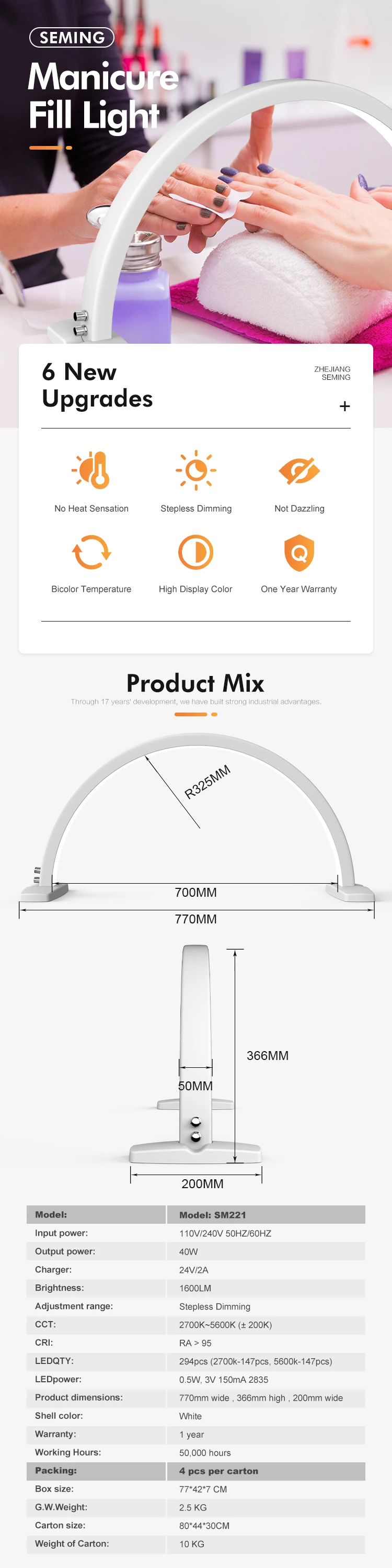The width and height of the screenshot is (392, 1568).
Task: Click the Manicure Fill Light headline
Action: (x=103, y=96)
